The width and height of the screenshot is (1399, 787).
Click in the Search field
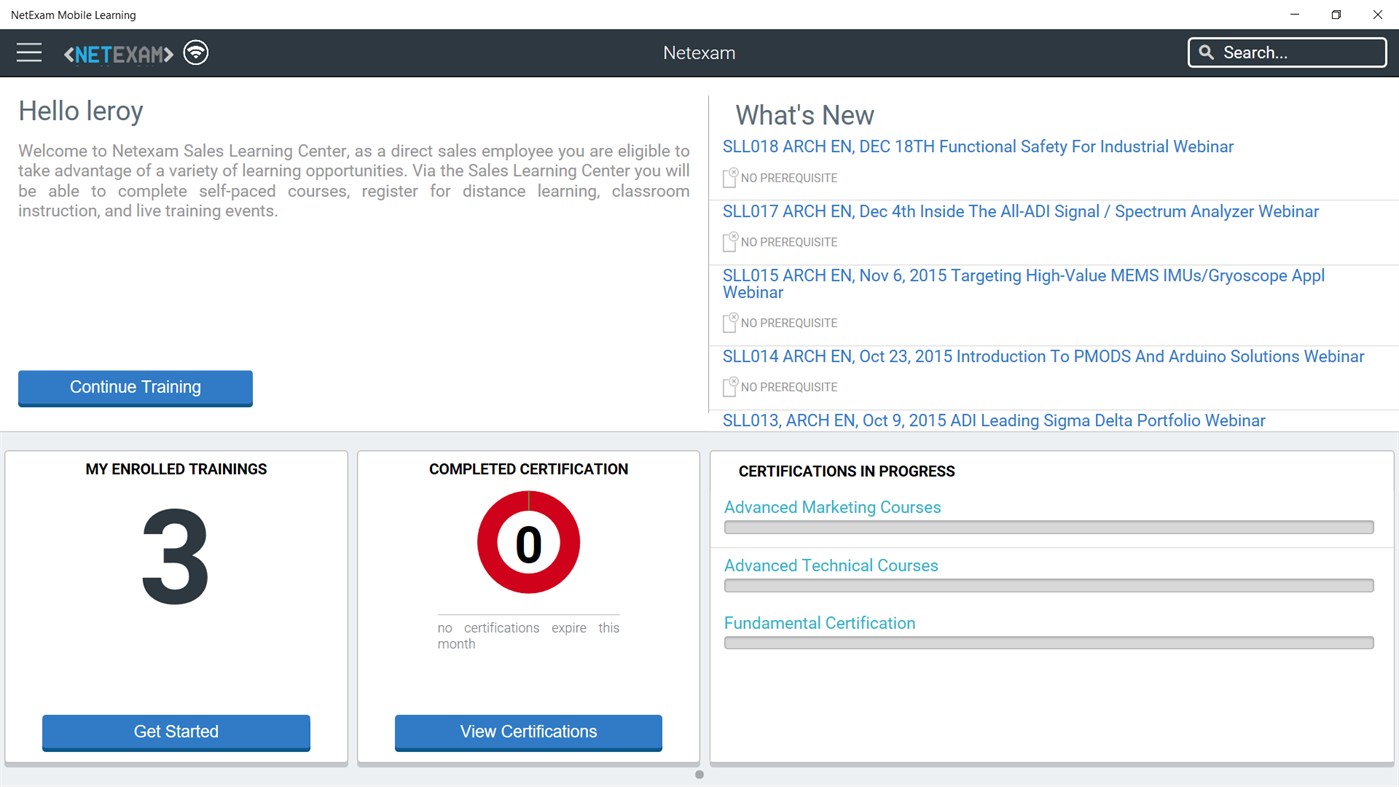pyautogui.click(x=1287, y=53)
